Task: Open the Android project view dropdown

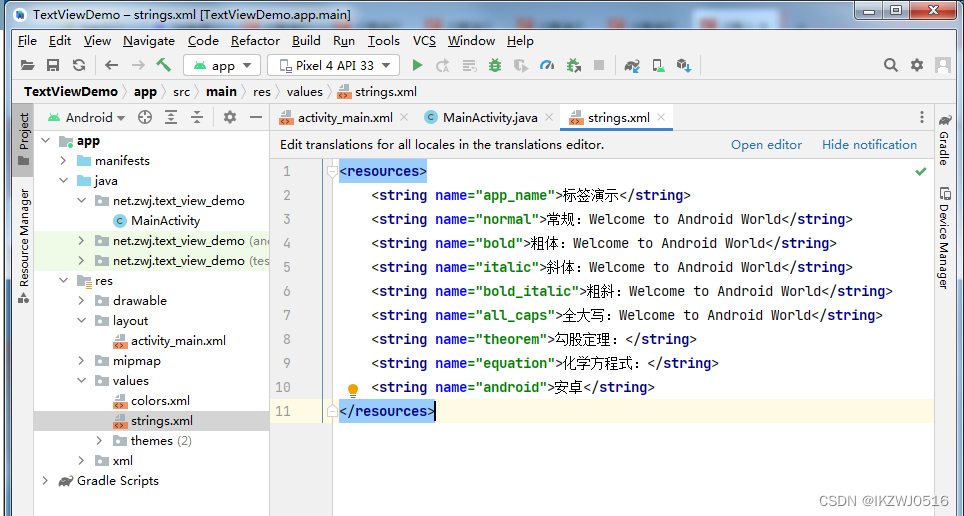Action: tap(87, 117)
